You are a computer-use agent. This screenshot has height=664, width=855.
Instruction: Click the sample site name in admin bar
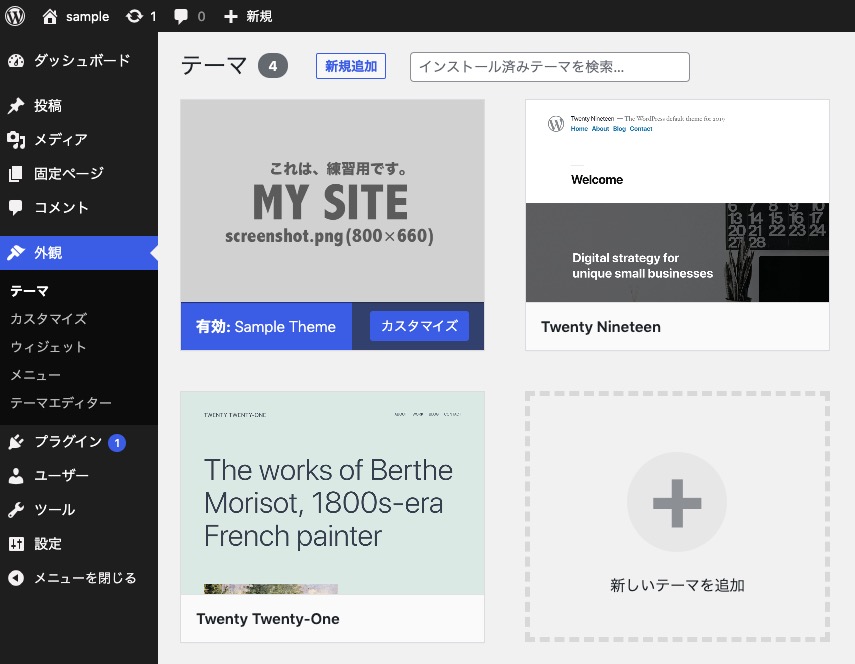(87, 16)
